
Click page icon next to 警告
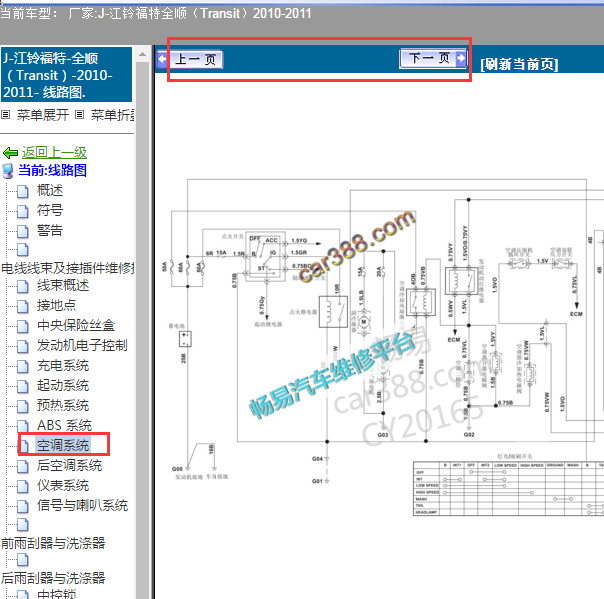[23, 231]
